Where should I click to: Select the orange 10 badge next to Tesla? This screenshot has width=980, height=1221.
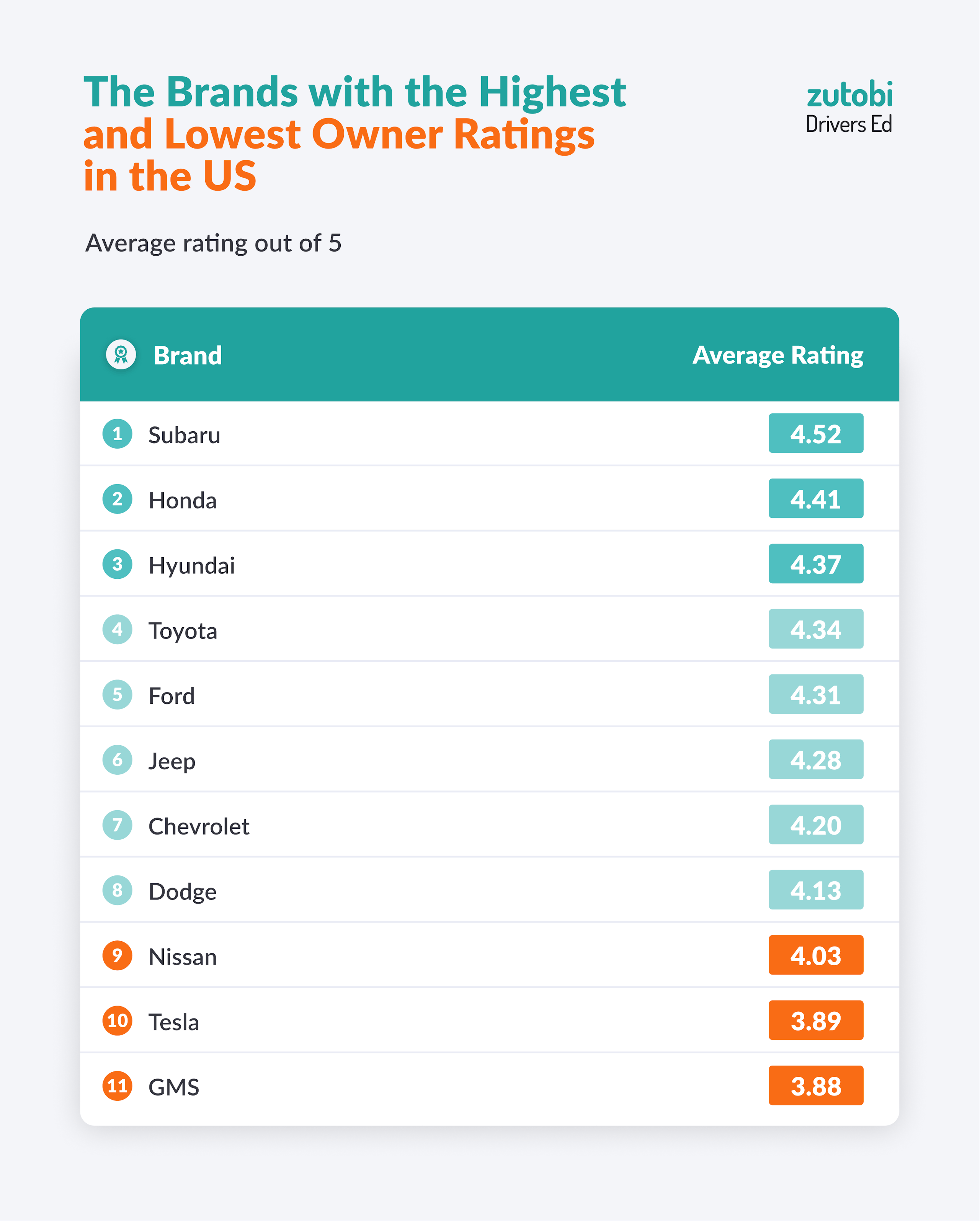point(117,1020)
